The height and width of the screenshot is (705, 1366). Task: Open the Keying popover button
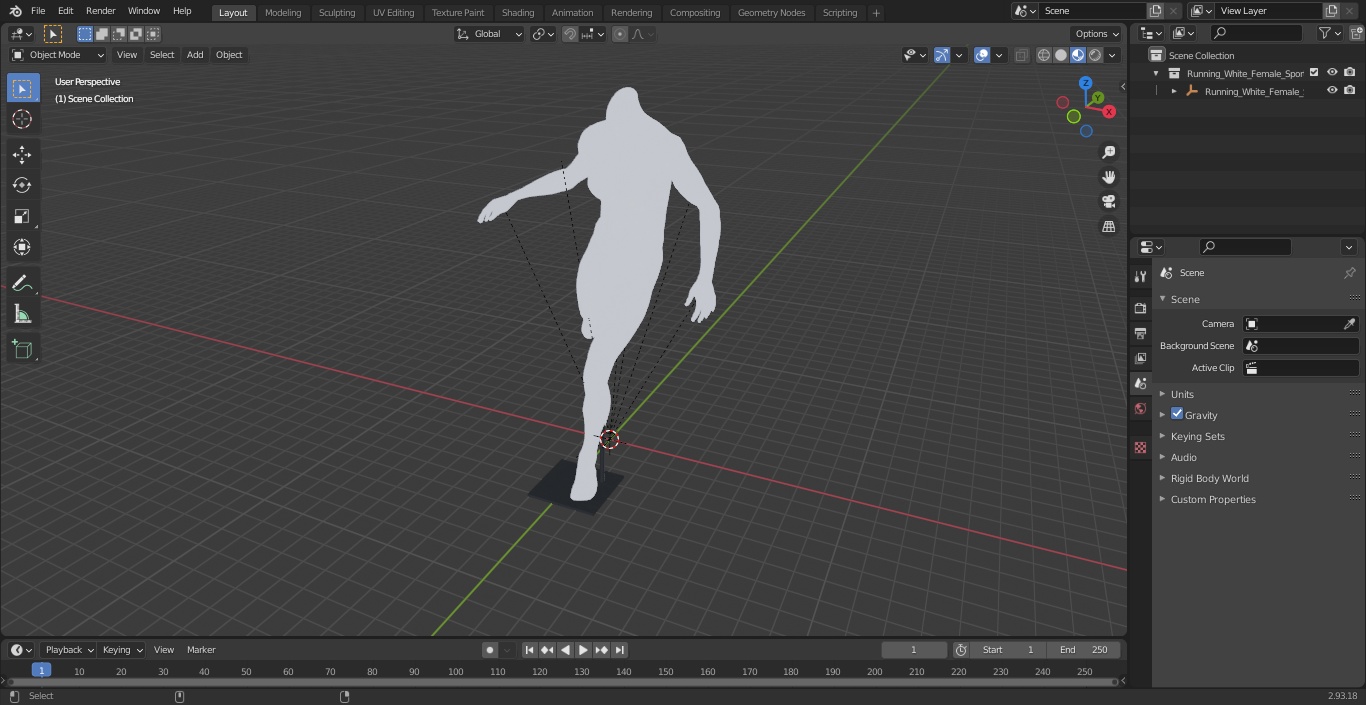(x=122, y=650)
